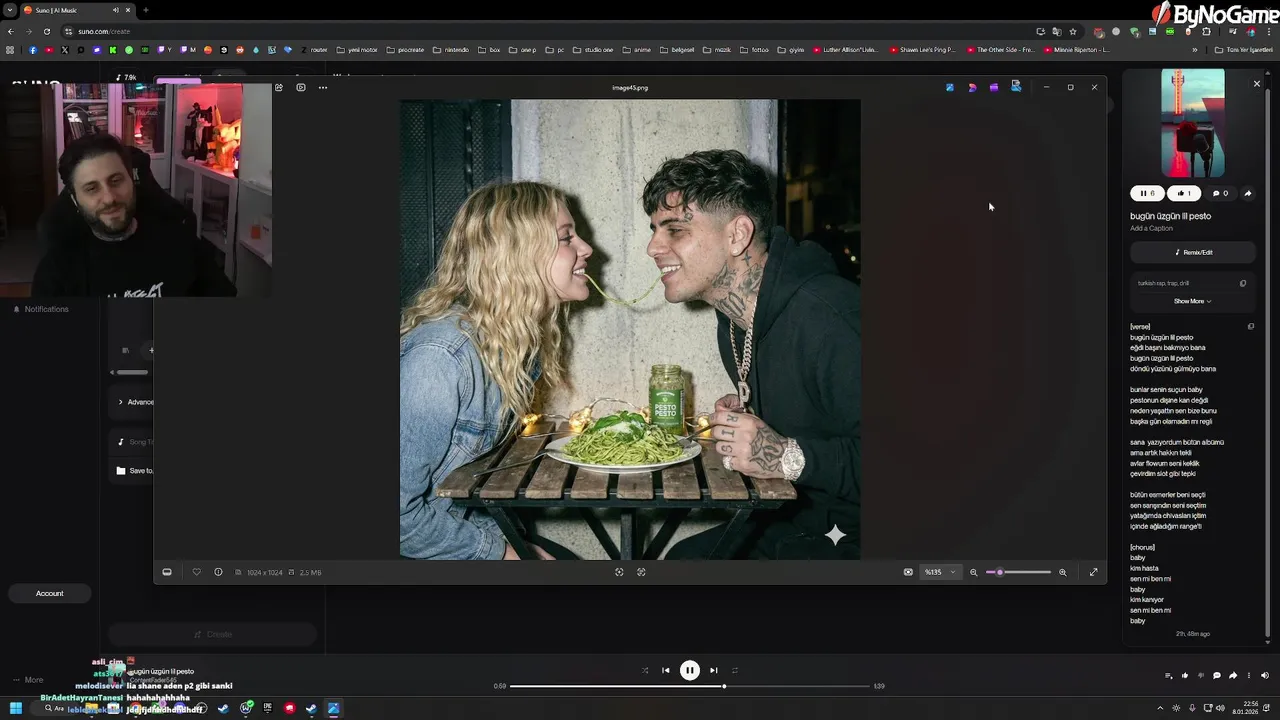Skip to the previous track
The image size is (1280, 720).
coord(666,670)
